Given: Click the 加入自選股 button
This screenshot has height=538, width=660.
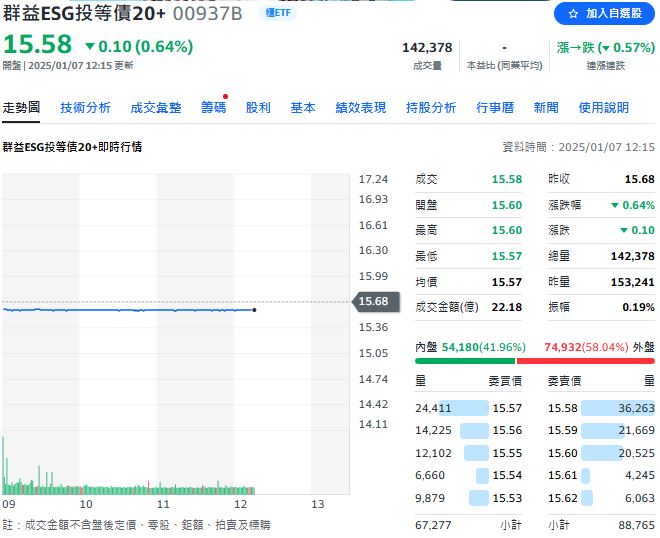Looking at the screenshot, I should point(604,13).
